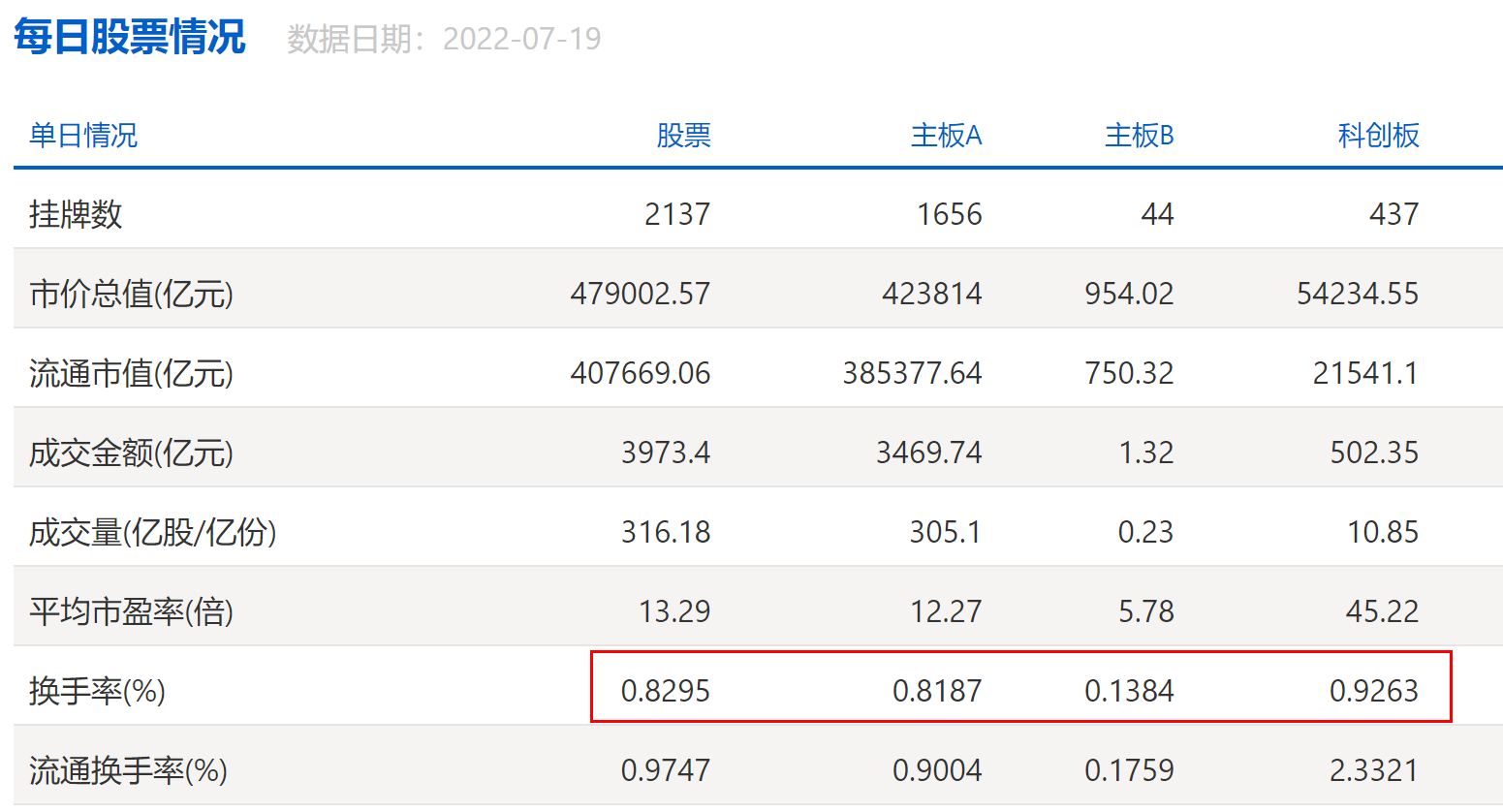The image size is (1503, 812).
Task: Click circulating value 21541.1
Action: click(x=1365, y=373)
